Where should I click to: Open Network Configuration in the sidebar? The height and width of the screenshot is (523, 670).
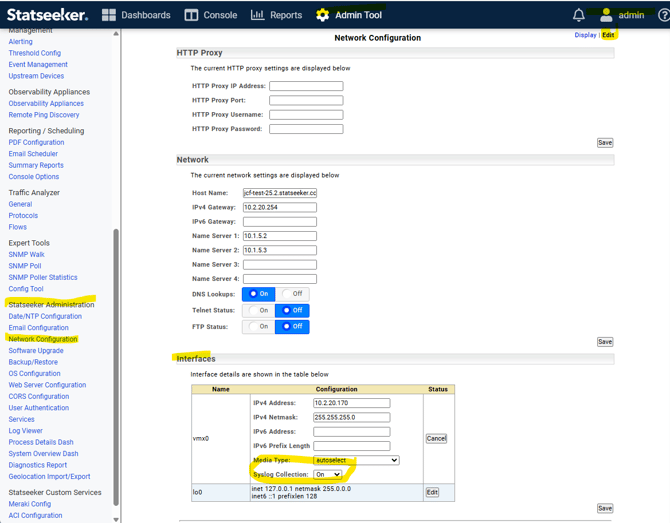[x=43, y=339]
